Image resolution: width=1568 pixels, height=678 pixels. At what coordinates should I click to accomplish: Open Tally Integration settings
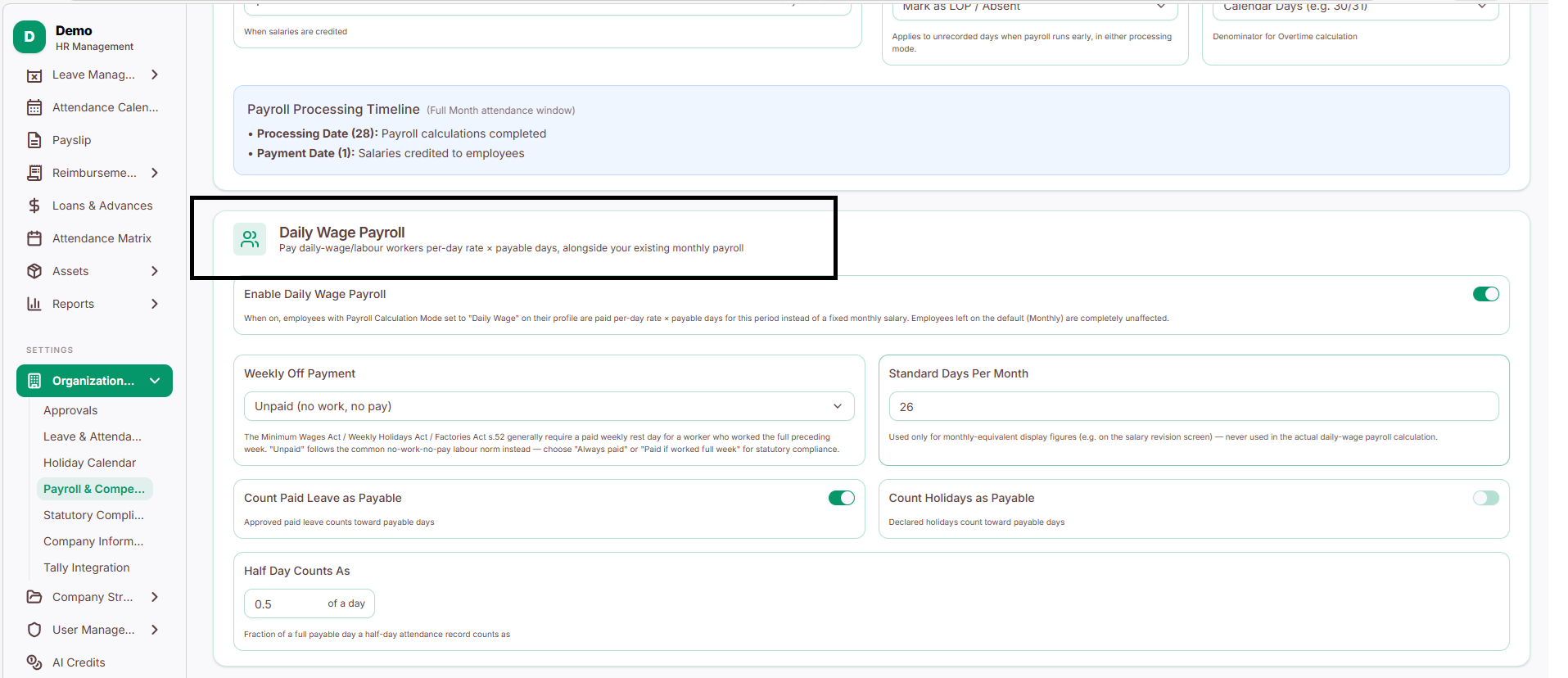(x=87, y=567)
